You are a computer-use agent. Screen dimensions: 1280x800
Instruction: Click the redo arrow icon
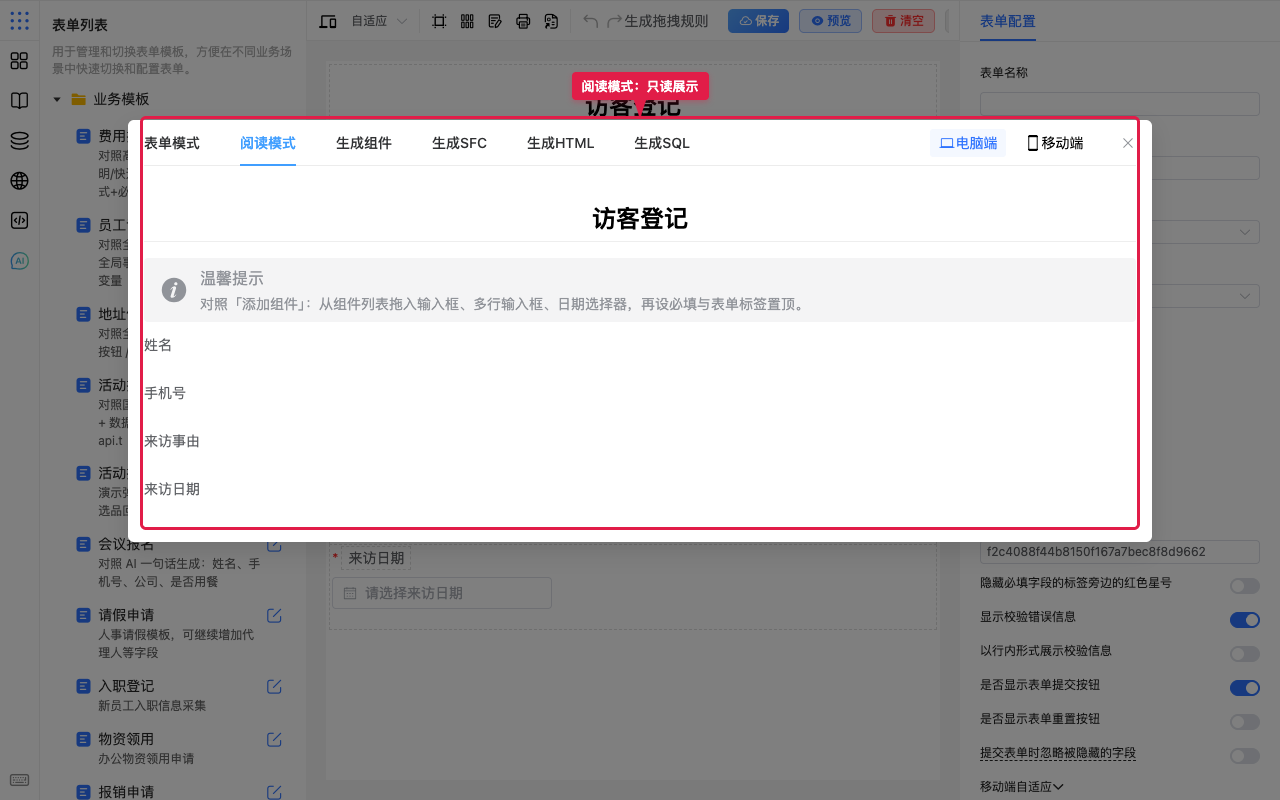point(615,21)
